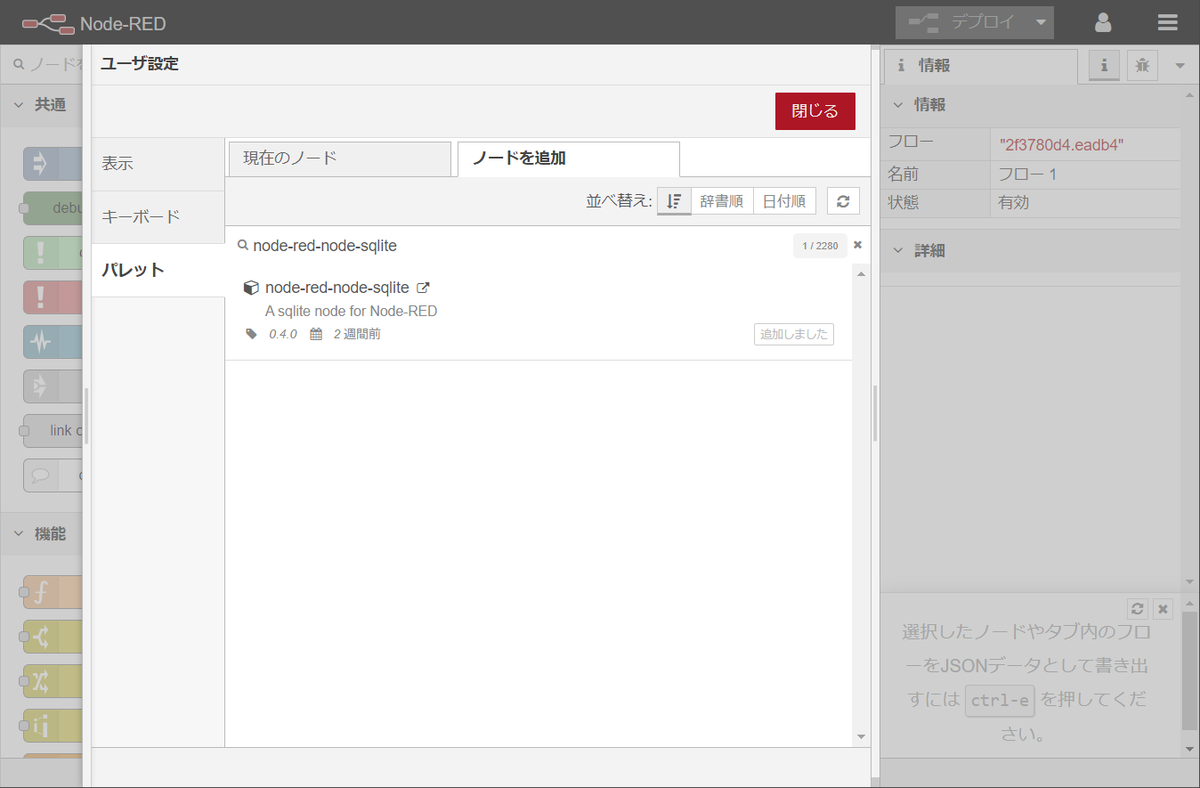Click the 追加しました button

click(794, 335)
